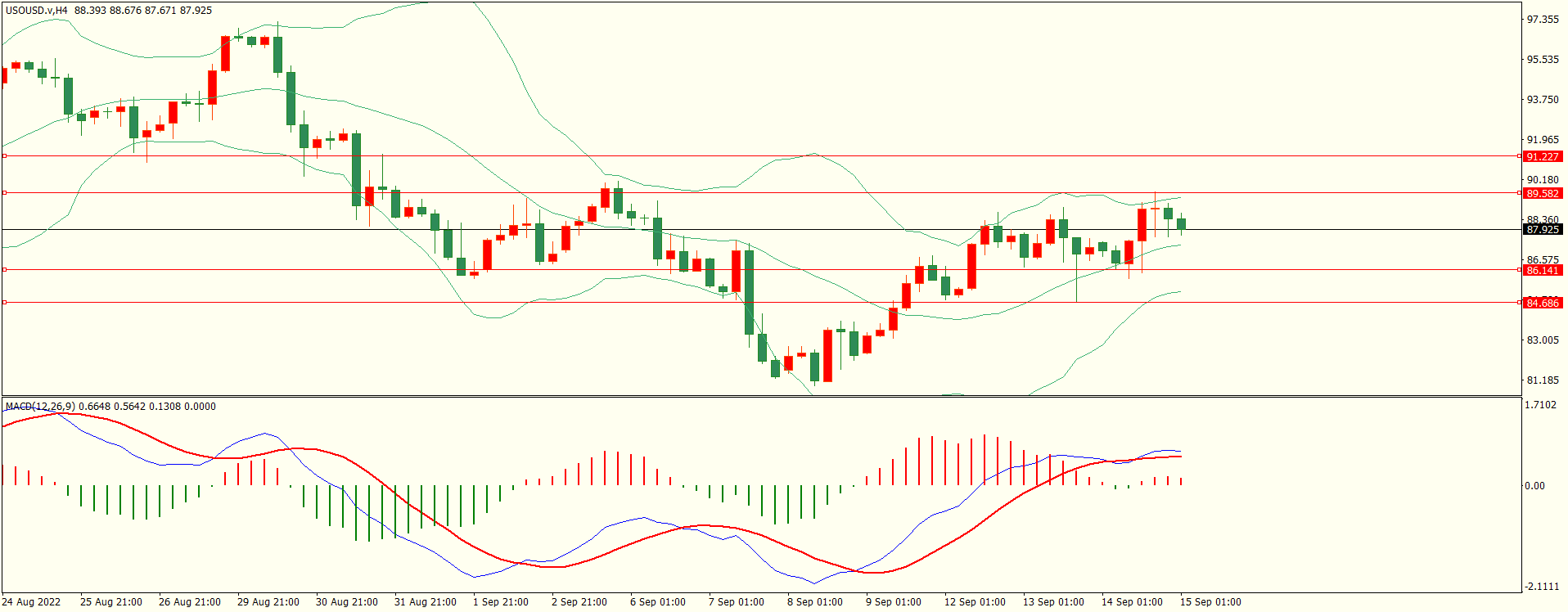Select the 86.141 support level price tag
Image resolution: width=1568 pixels, height=612 pixels.
click(x=1542, y=270)
